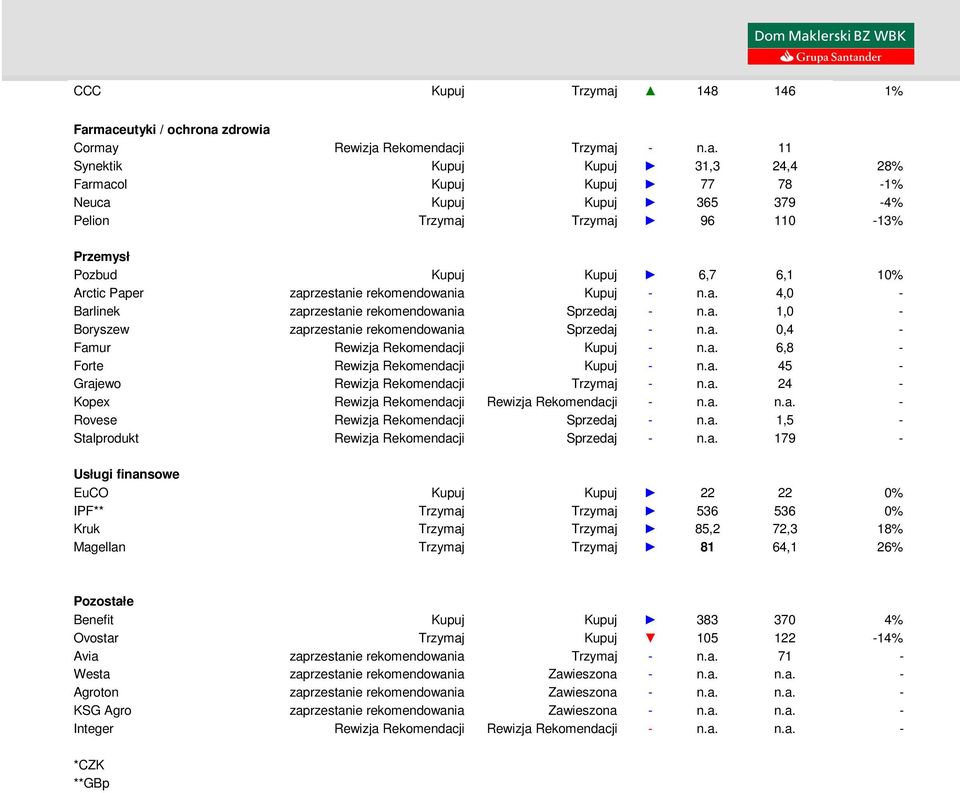Screen dimensions: 960x793
Task: Click the blue arrow in Neuca row
Action: point(650,203)
